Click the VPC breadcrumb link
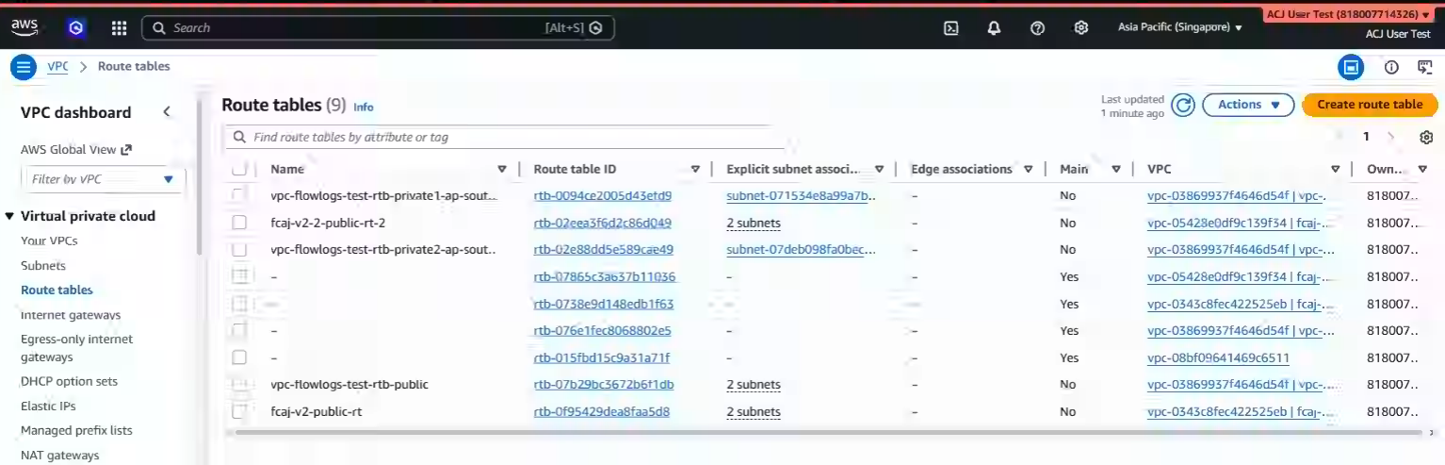Viewport: 1445px width, 465px height. click(58, 67)
